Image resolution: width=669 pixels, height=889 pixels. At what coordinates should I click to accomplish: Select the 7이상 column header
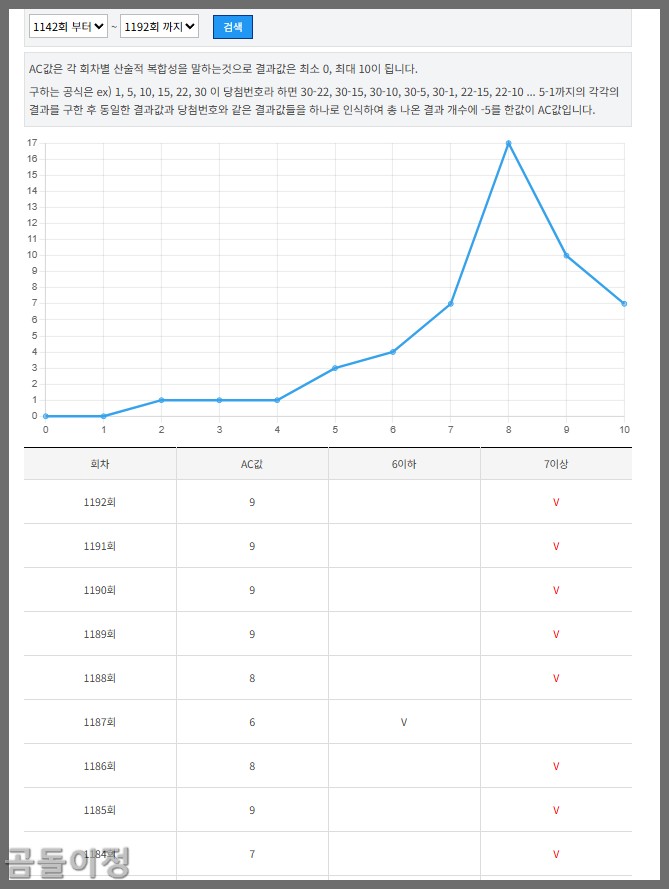pyautogui.click(x=556, y=464)
